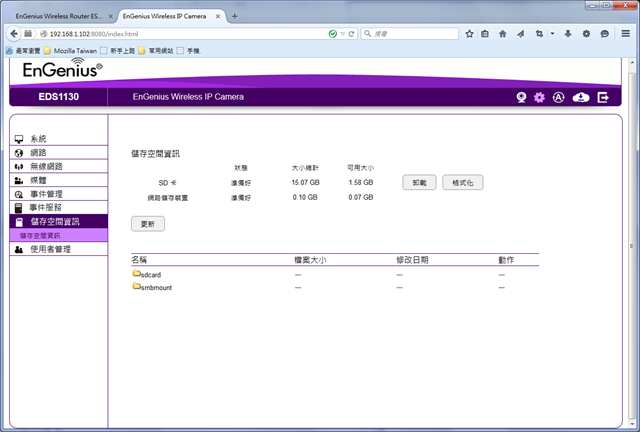Expand the 無線網路 sidebar menu
This screenshot has height=432, width=640.
pyautogui.click(x=45, y=166)
